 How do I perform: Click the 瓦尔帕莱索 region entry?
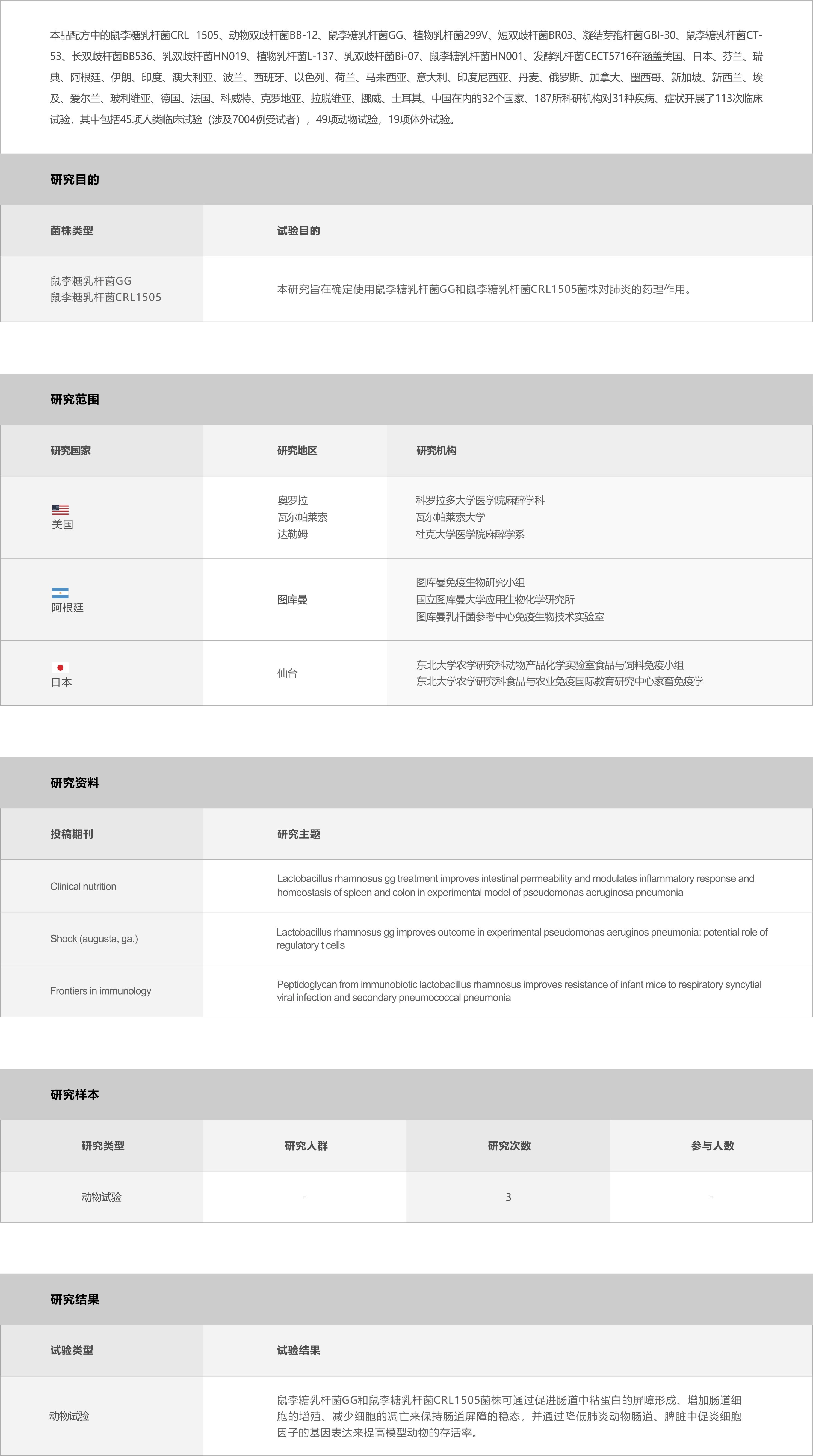[303, 517]
